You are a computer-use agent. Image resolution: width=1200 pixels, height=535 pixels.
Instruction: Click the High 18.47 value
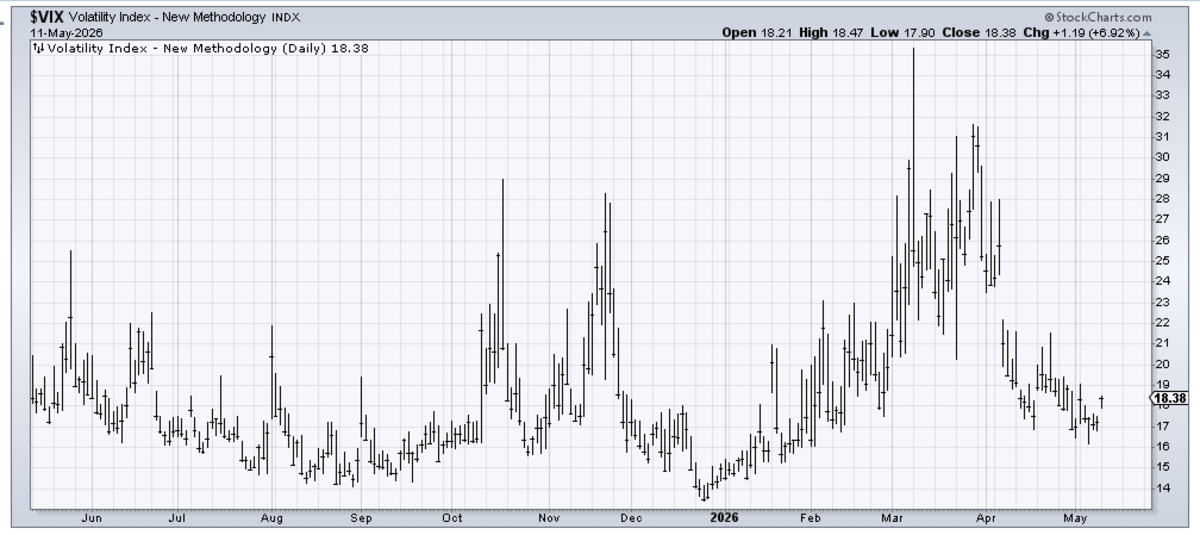[830, 32]
